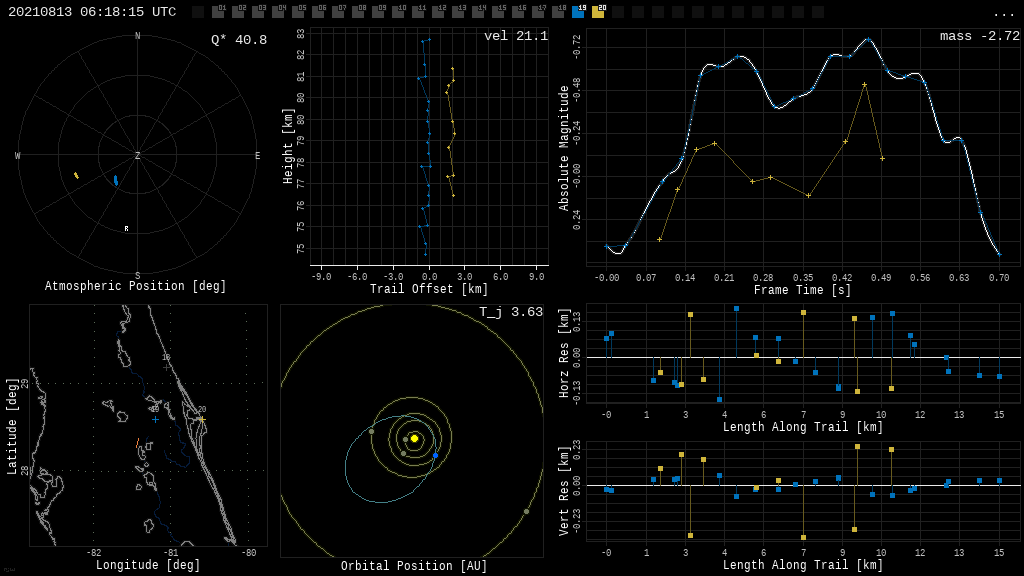The image size is (1024, 576).
Task: Click the radiant R marker on polar plot
Action: 127,229
